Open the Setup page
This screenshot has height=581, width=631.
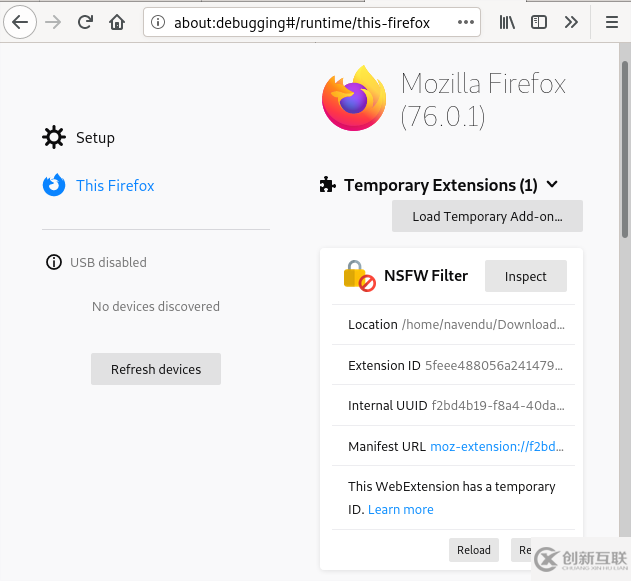(95, 138)
